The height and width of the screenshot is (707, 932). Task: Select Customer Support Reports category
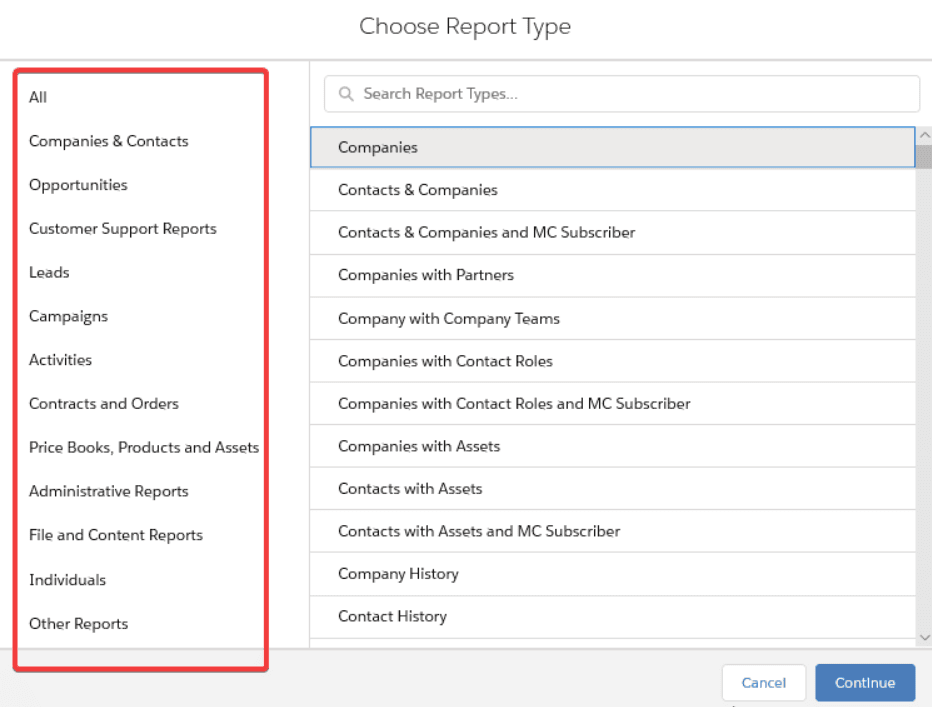(122, 229)
